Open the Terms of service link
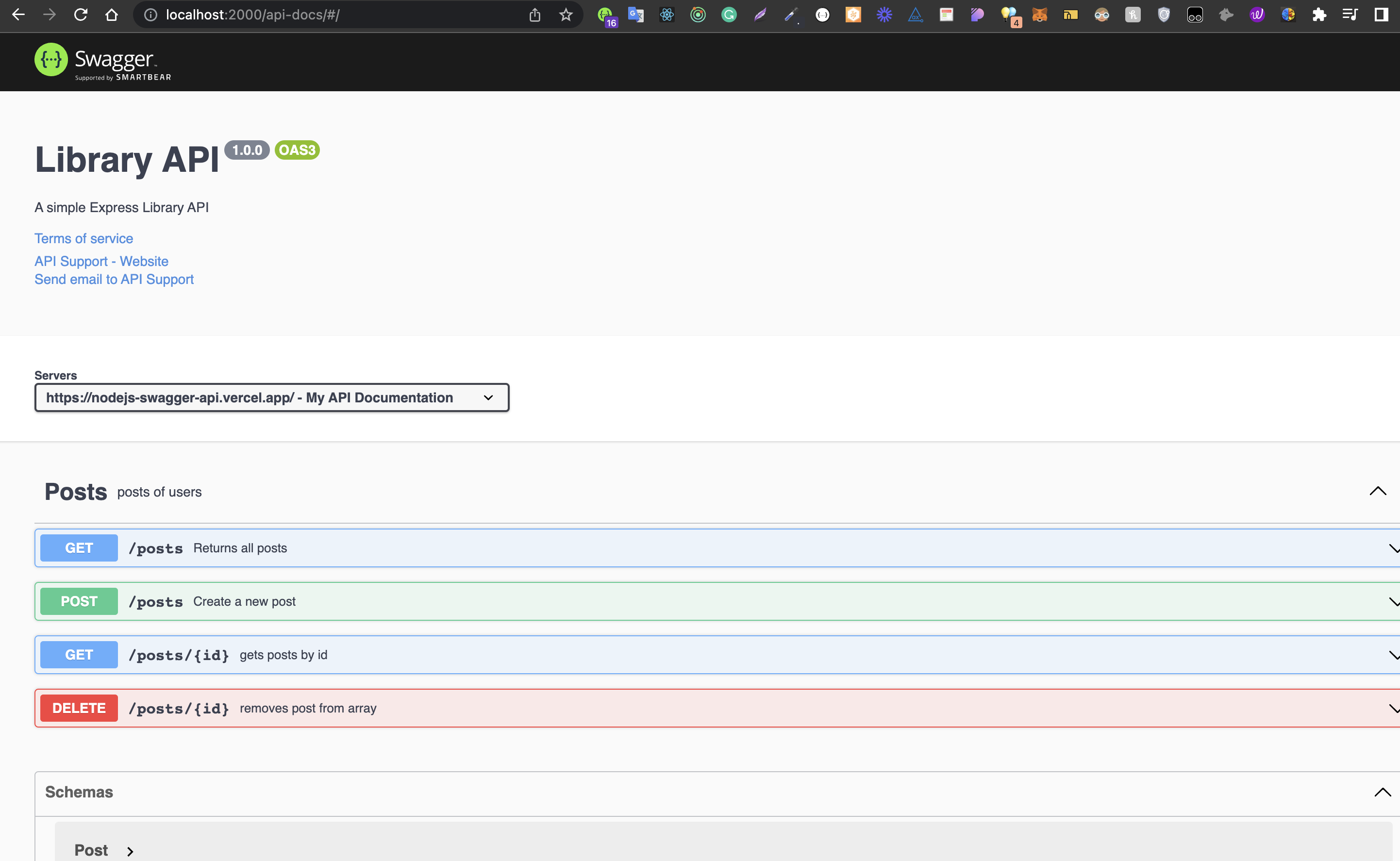 (x=83, y=239)
